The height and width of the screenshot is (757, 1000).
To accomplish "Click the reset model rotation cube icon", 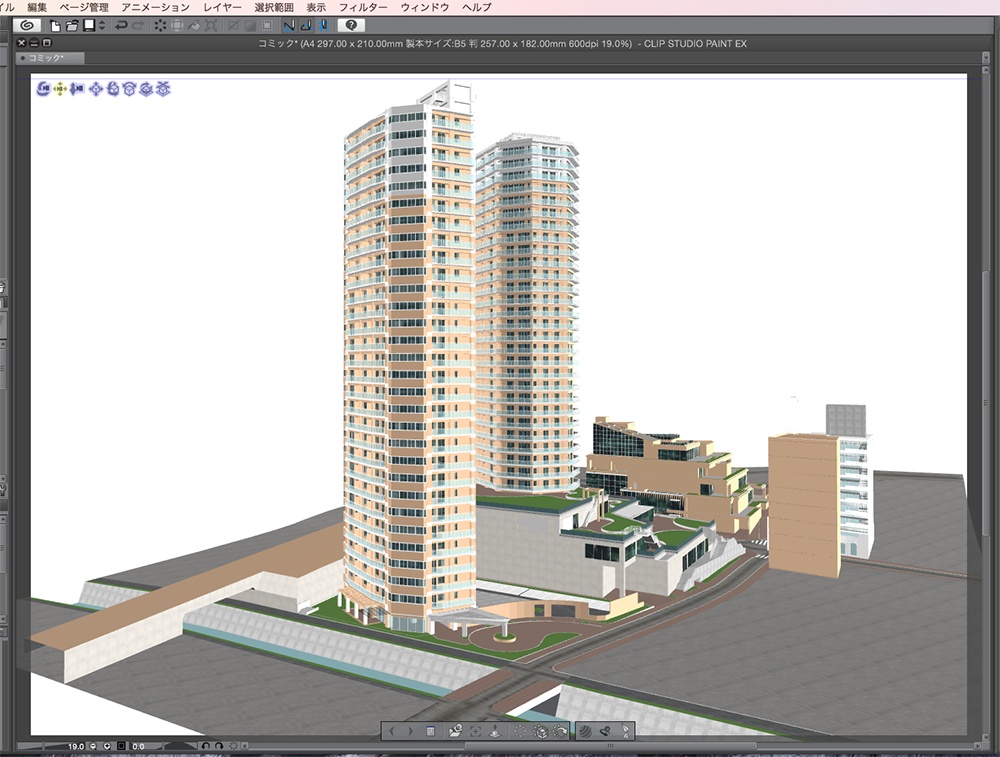I will pyautogui.click(x=540, y=731).
